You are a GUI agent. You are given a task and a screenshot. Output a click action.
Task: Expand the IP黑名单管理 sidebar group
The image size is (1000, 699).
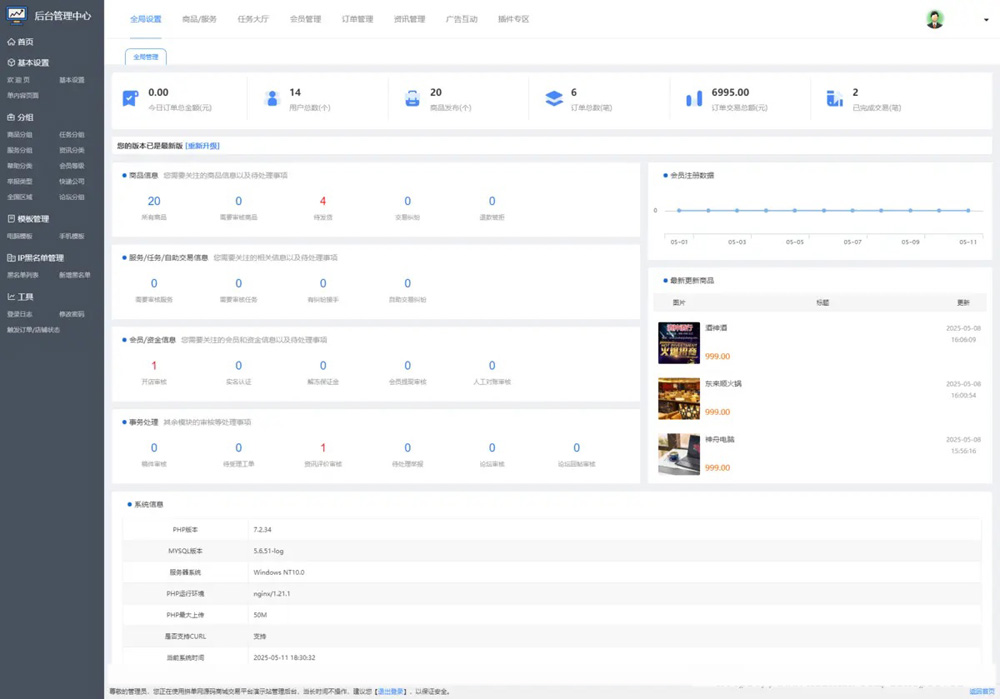tap(35, 258)
